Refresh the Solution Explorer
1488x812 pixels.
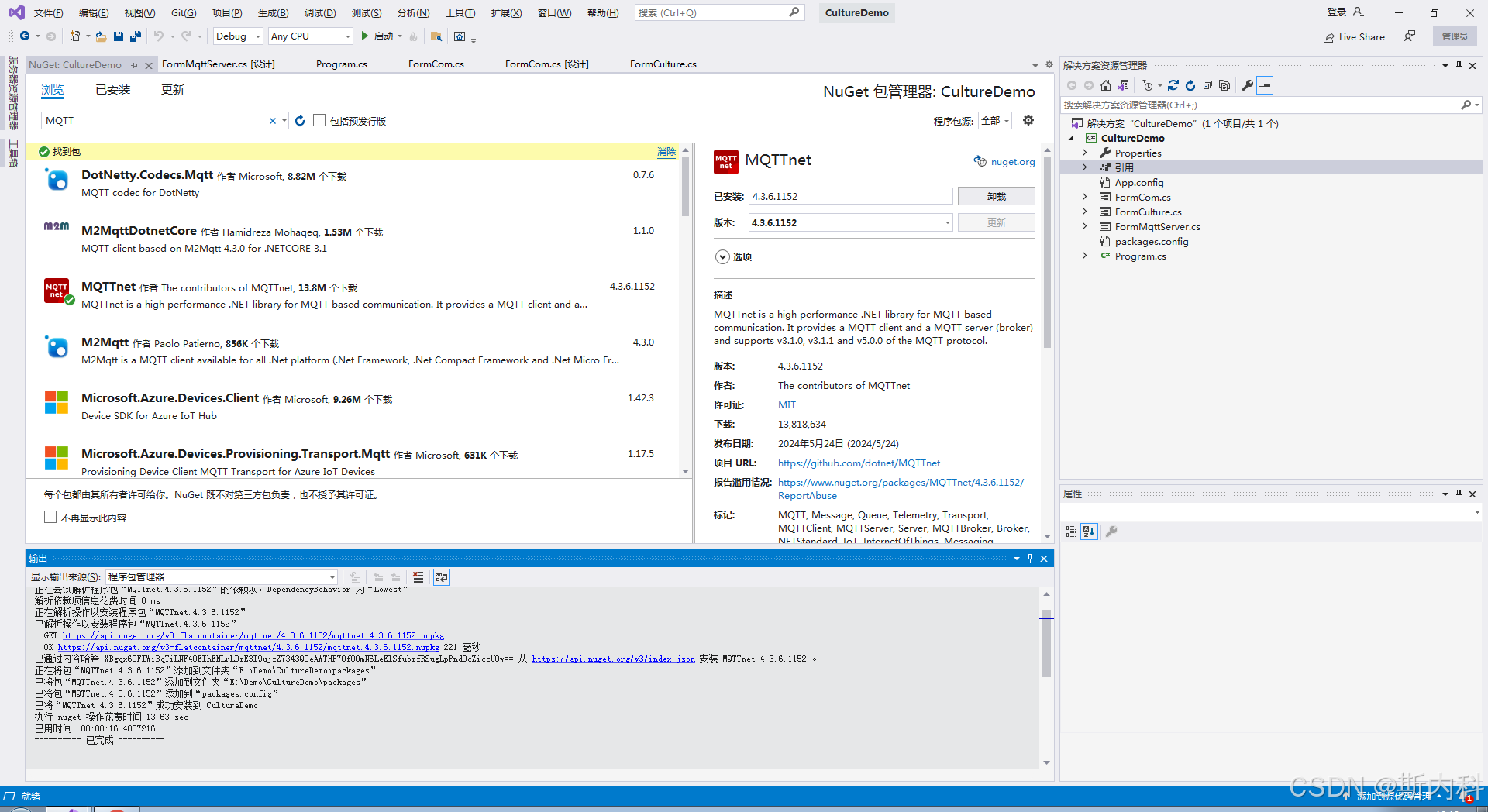1190,85
